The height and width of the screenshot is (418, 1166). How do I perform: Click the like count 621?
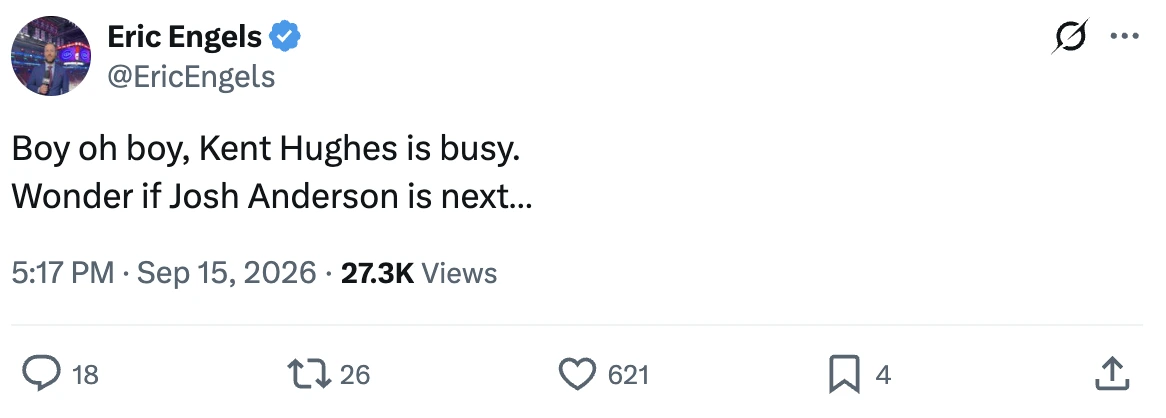click(628, 375)
